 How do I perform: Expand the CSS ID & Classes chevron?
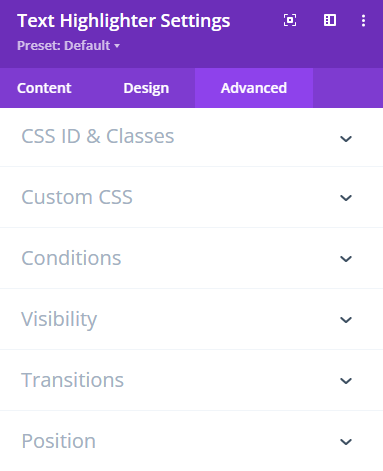coord(346,138)
